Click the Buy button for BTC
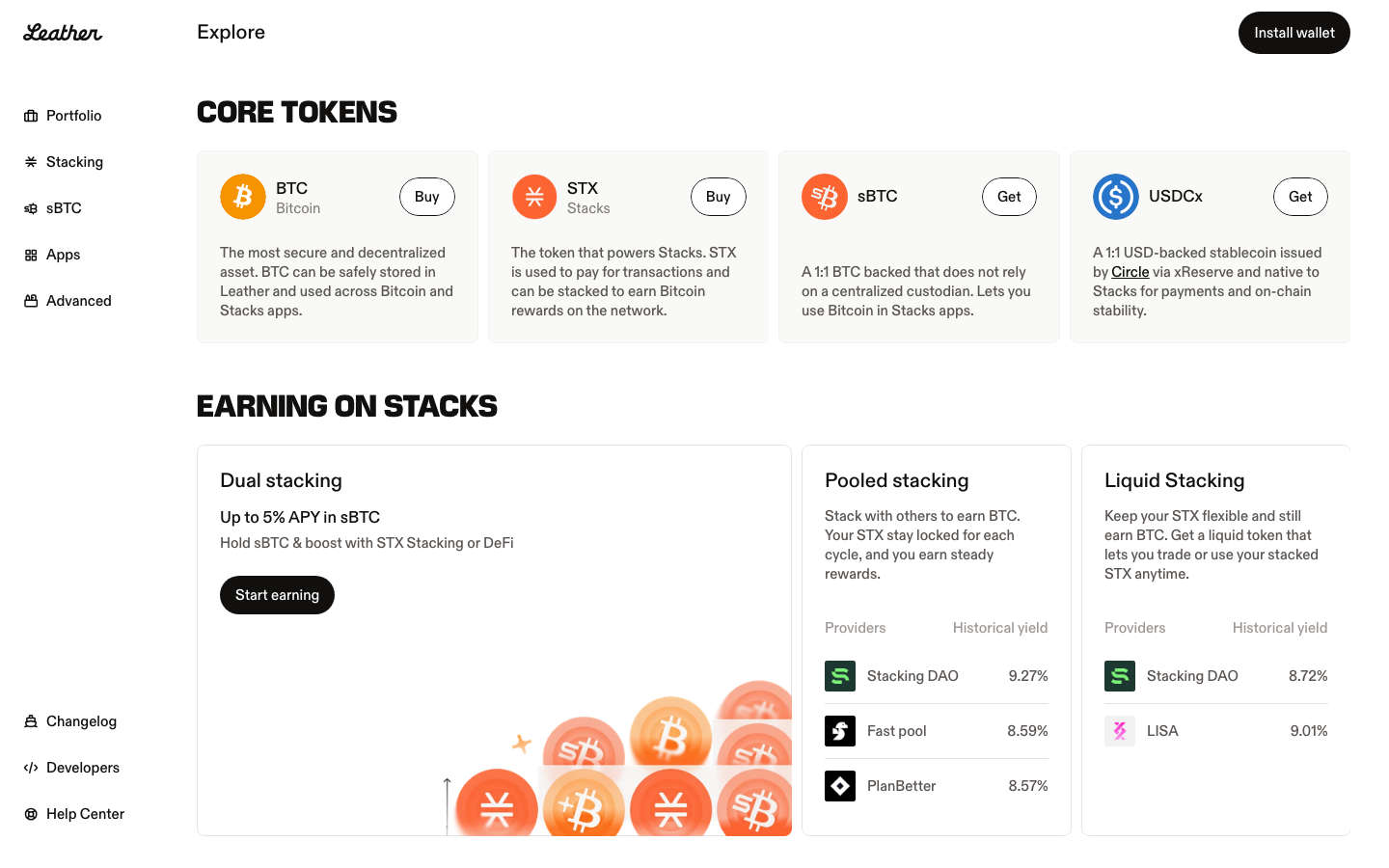 point(427,197)
